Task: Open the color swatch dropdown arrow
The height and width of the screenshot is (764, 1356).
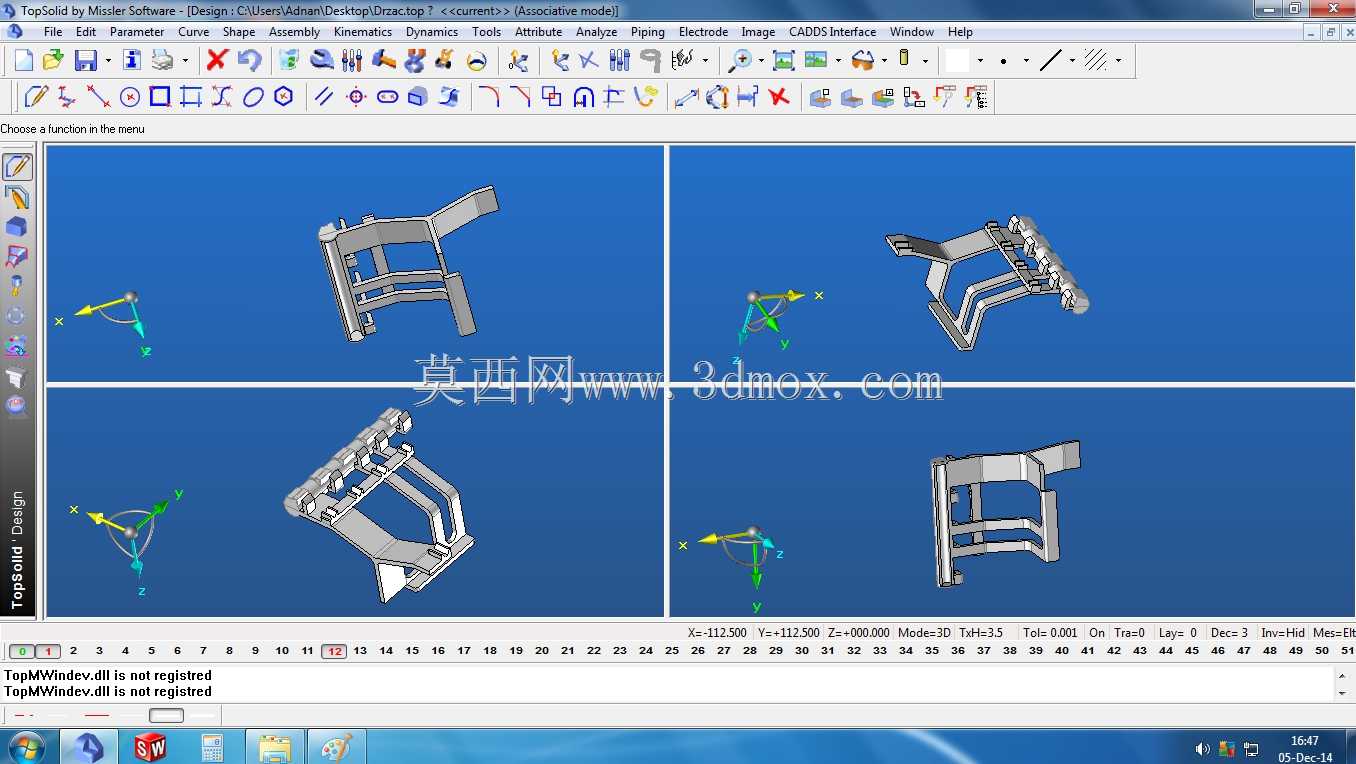Action: point(980,61)
